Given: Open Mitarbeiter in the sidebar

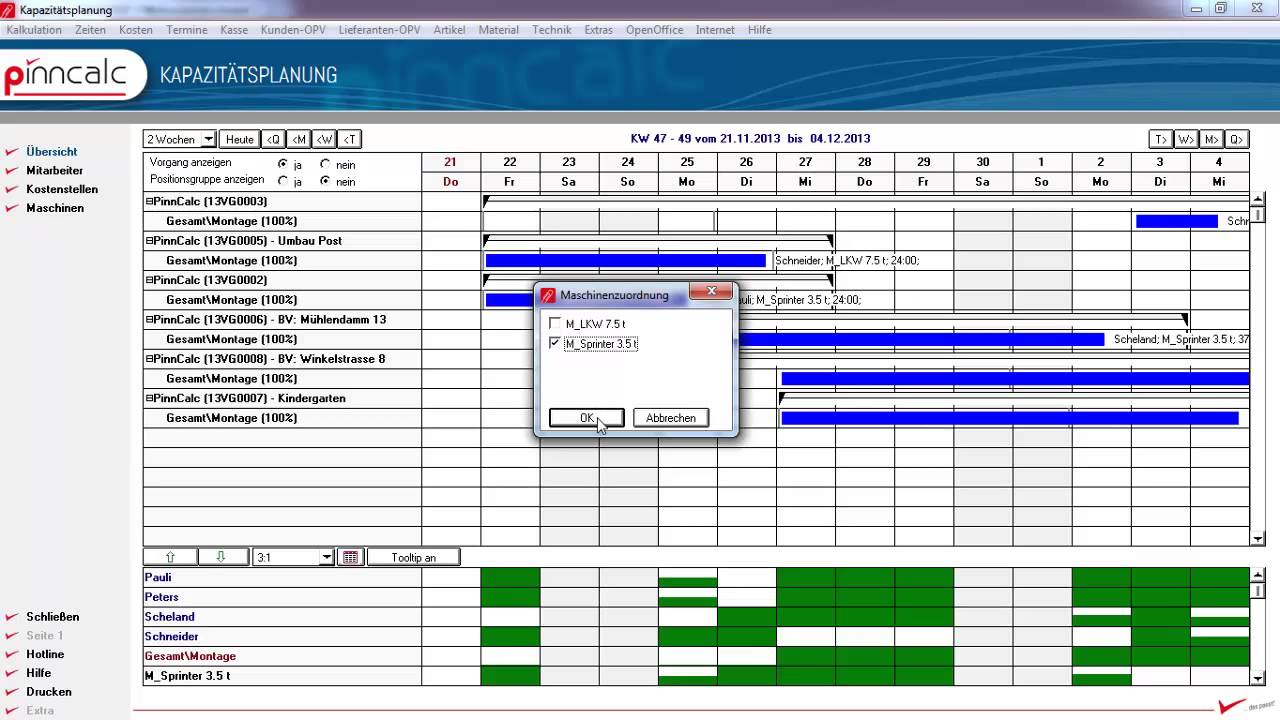Looking at the screenshot, I should tap(55, 171).
